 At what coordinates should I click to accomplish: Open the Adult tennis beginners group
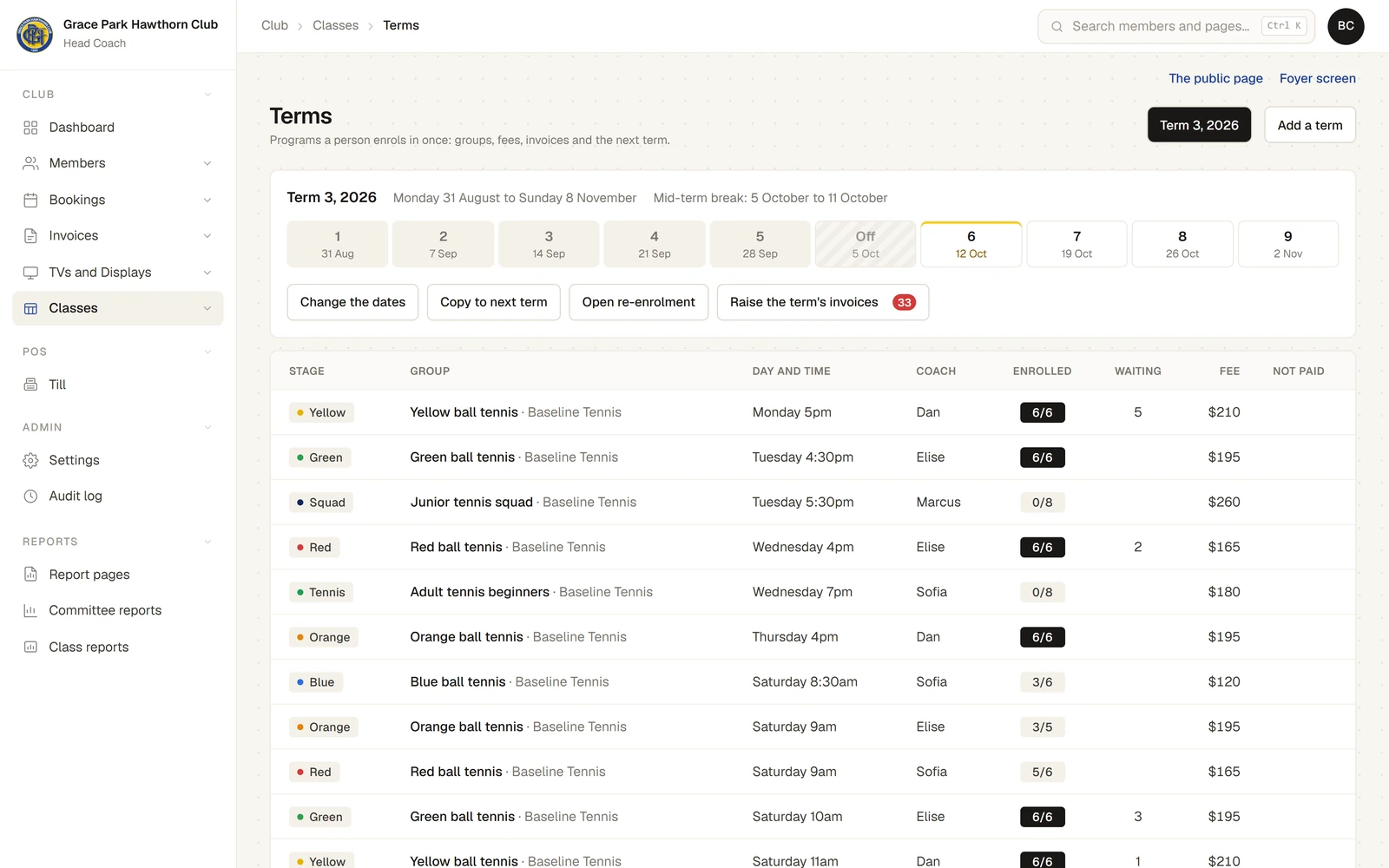tap(479, 592)
